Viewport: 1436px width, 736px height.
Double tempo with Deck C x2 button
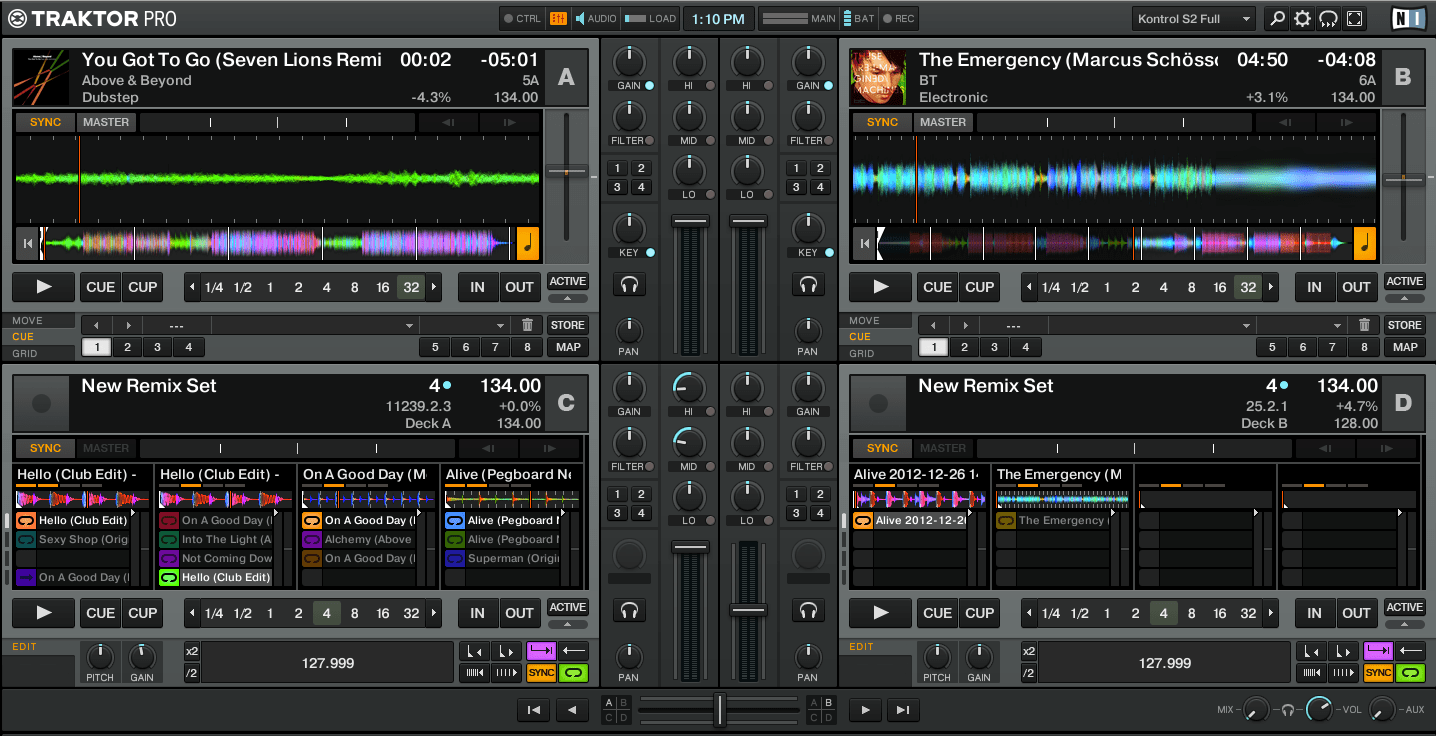tap(192, 651)
